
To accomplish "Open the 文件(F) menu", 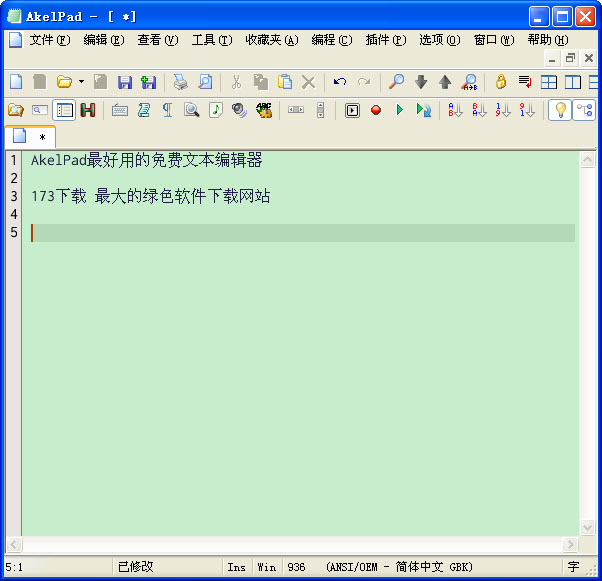I will 50,40.
